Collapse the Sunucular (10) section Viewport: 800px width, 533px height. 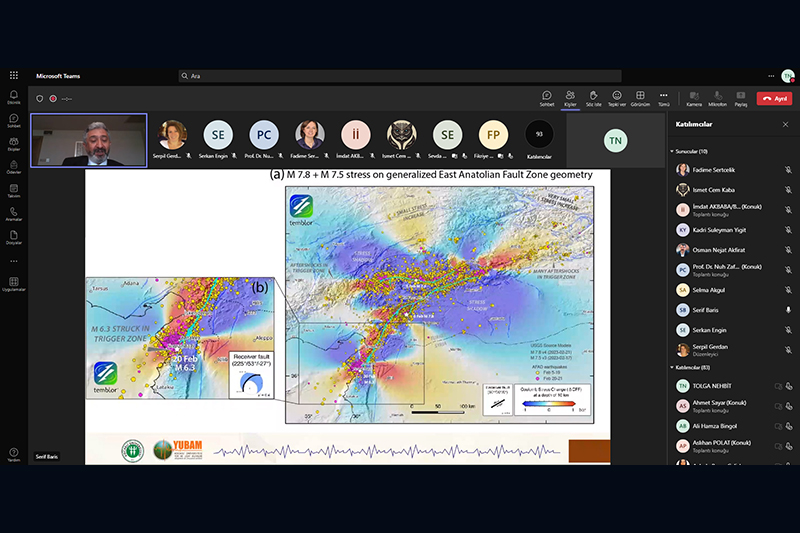coord(671,151)
